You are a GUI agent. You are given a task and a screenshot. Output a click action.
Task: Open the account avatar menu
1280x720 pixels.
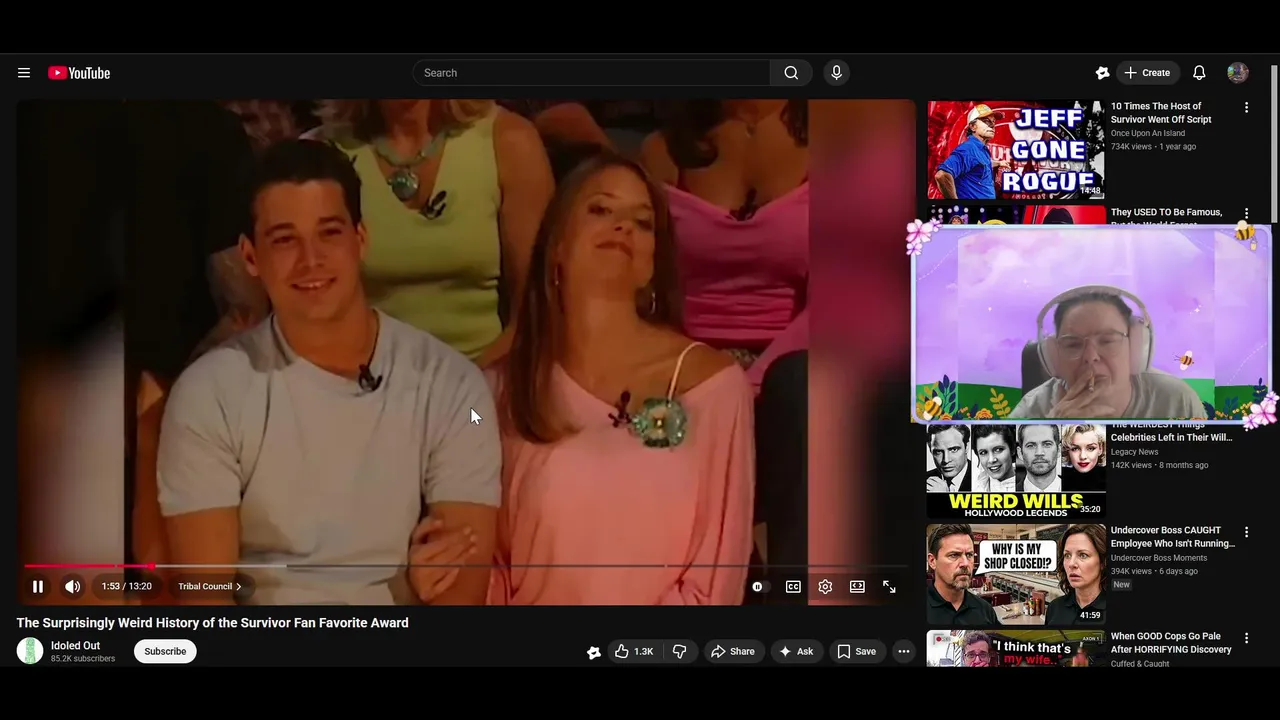click(1238, 73)
